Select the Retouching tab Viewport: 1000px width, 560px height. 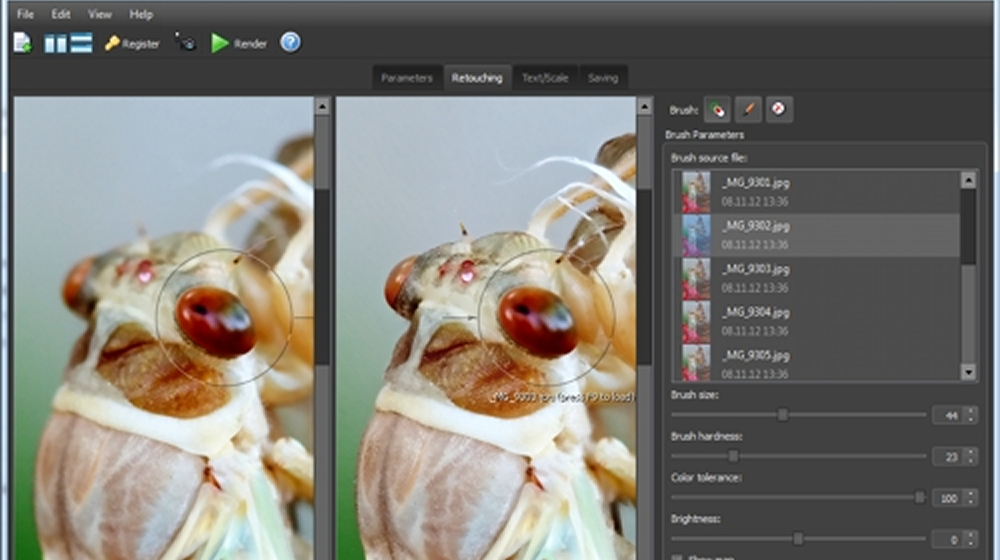coord(477,78)
